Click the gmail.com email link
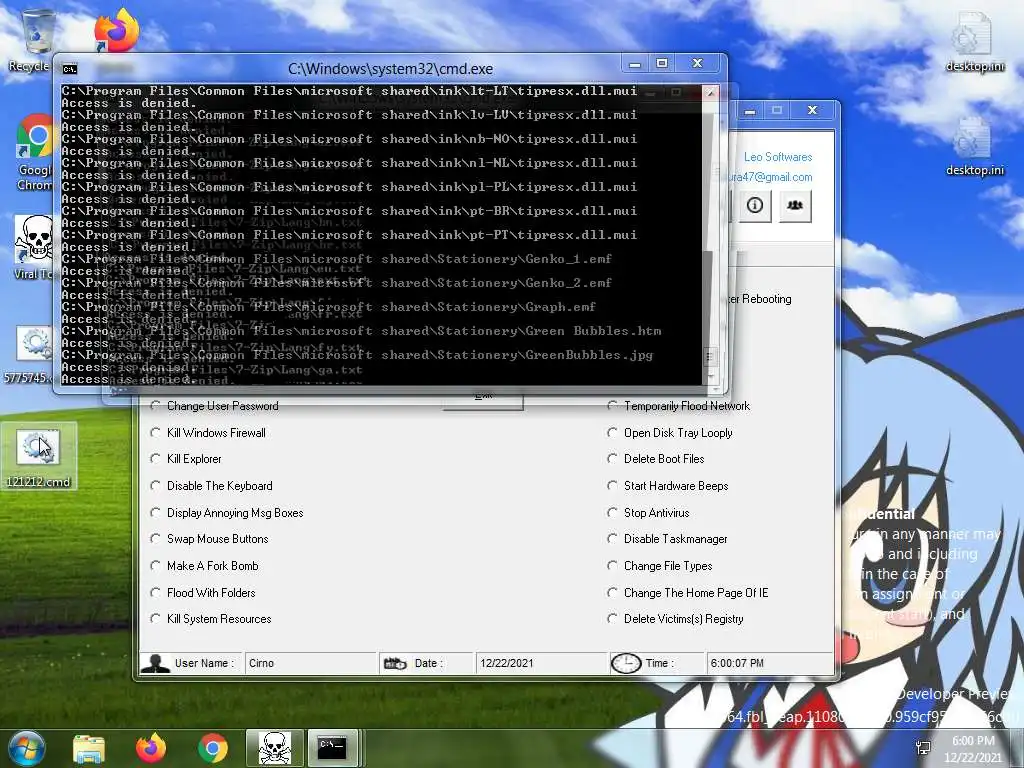1024x768 pixels. (x=771, y=177)
